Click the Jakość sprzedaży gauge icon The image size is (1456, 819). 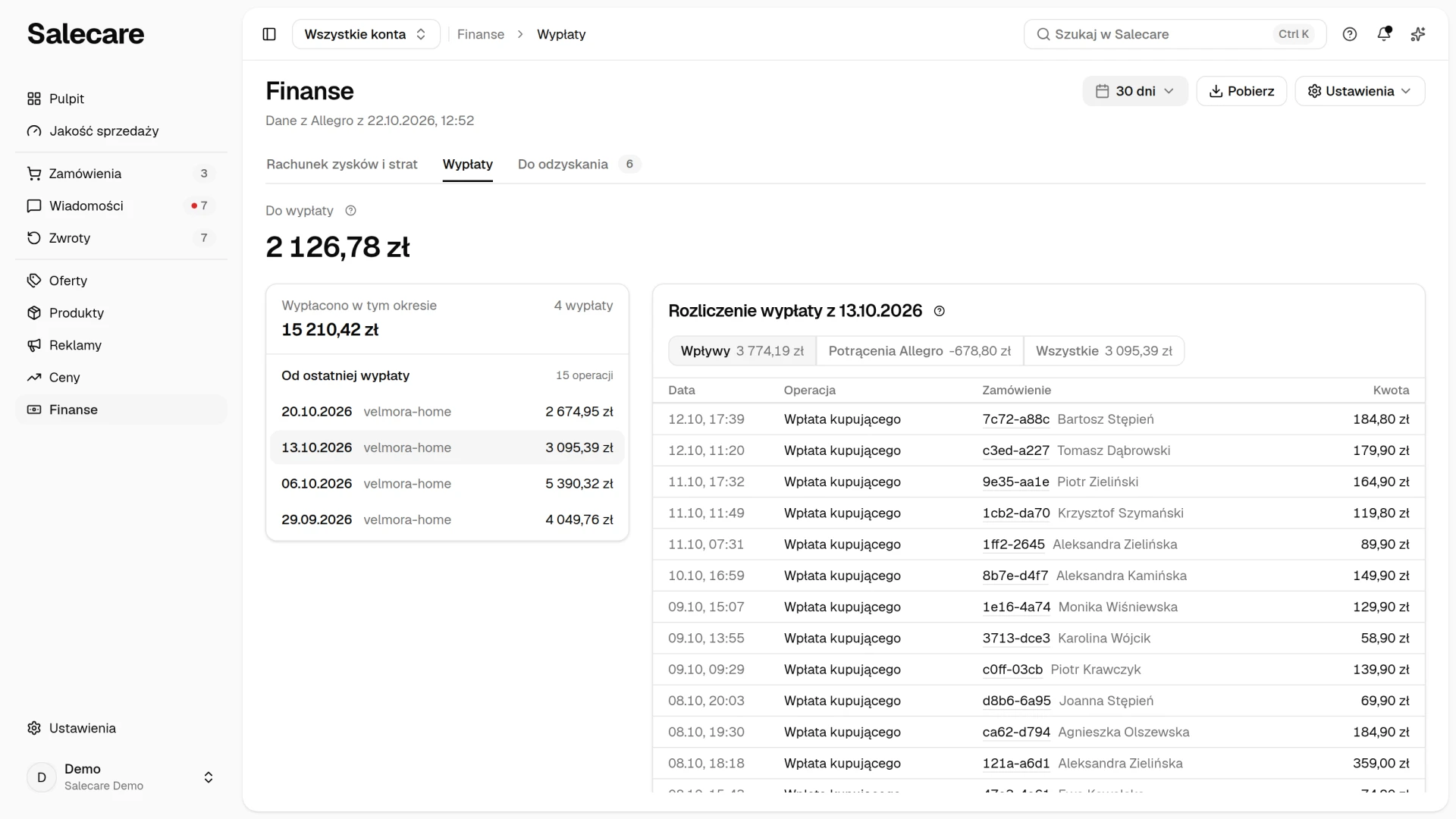[x=34, y=131]
